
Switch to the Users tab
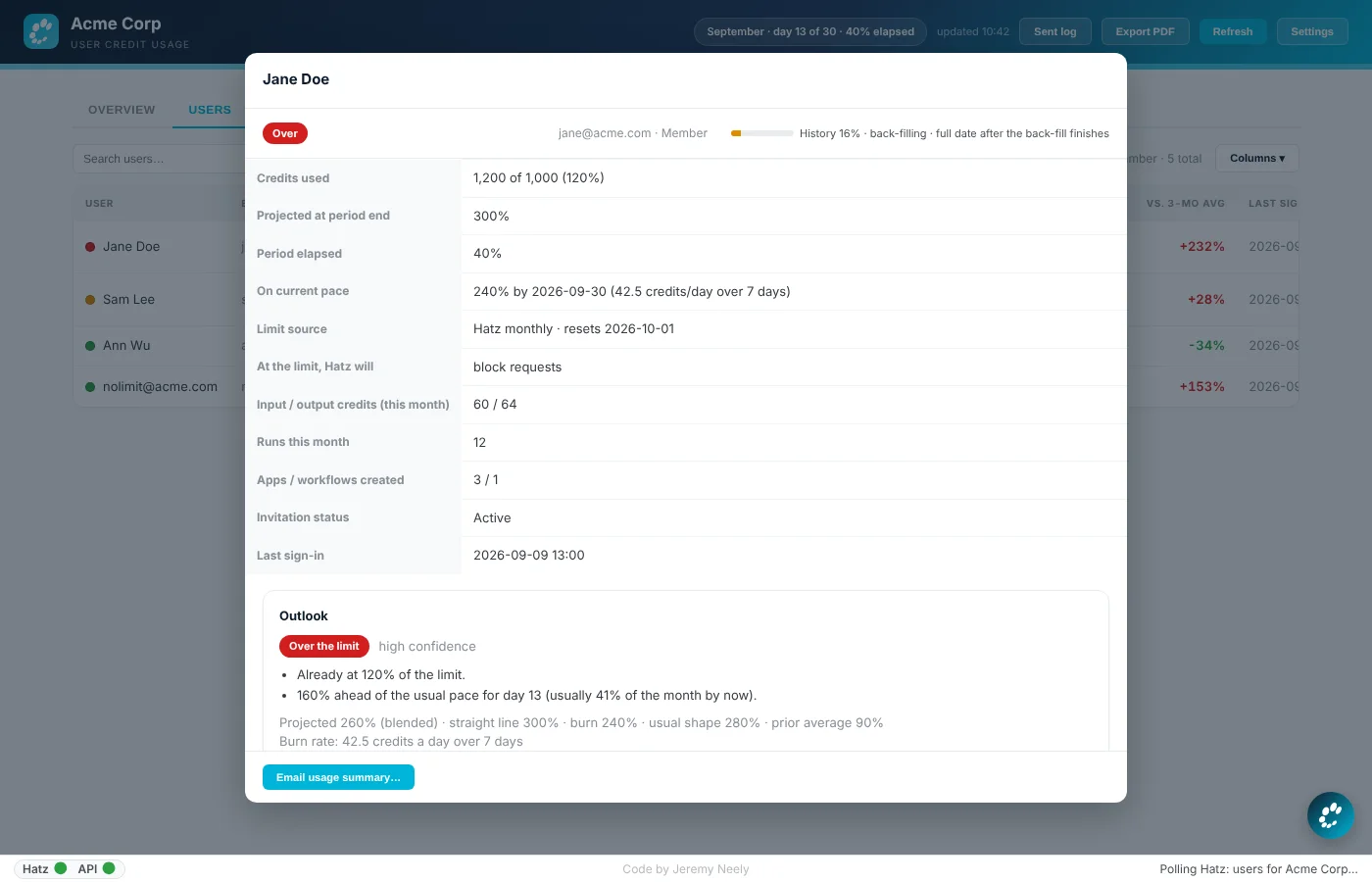210,110
